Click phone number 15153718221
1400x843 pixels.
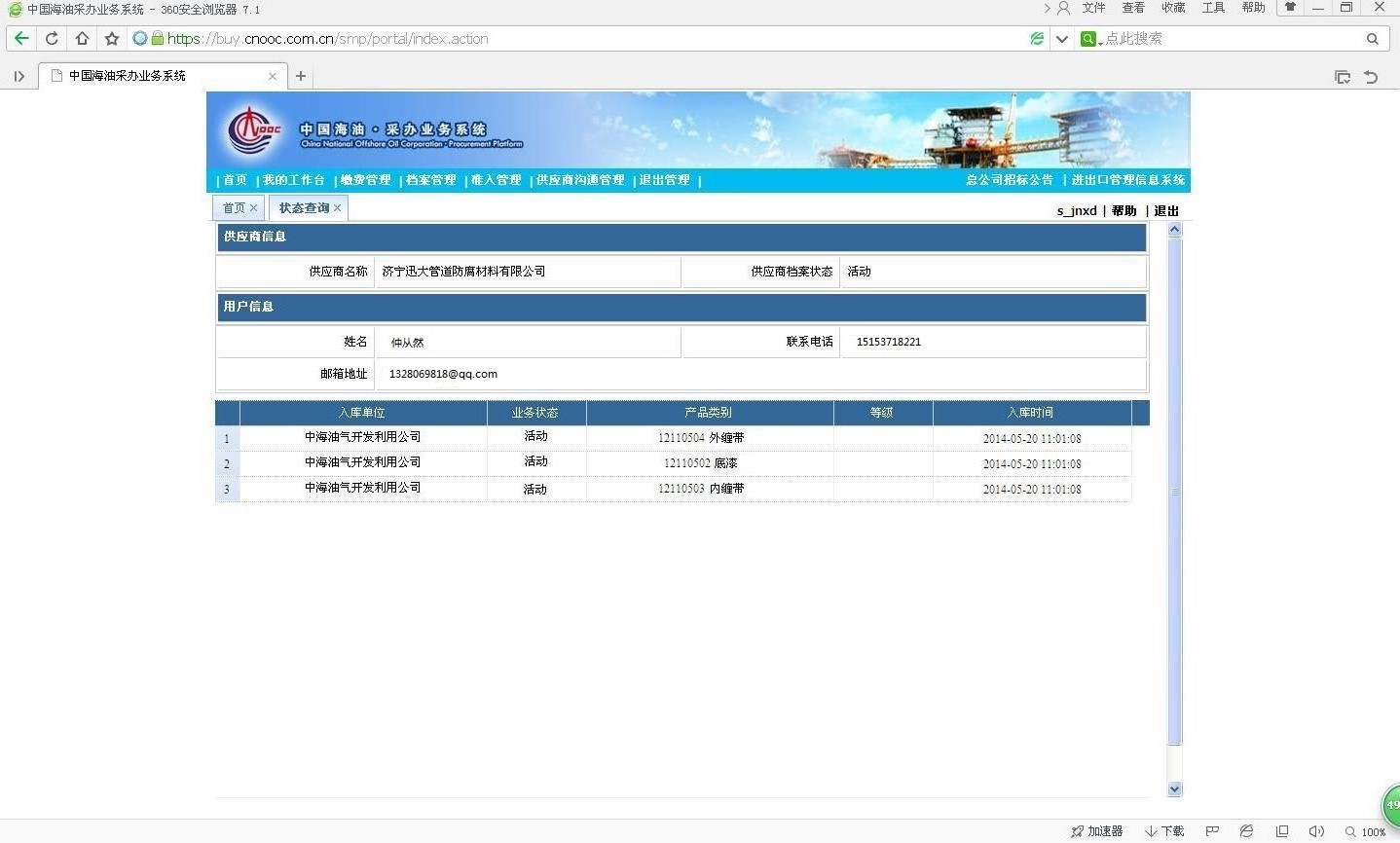pos(888,342)
